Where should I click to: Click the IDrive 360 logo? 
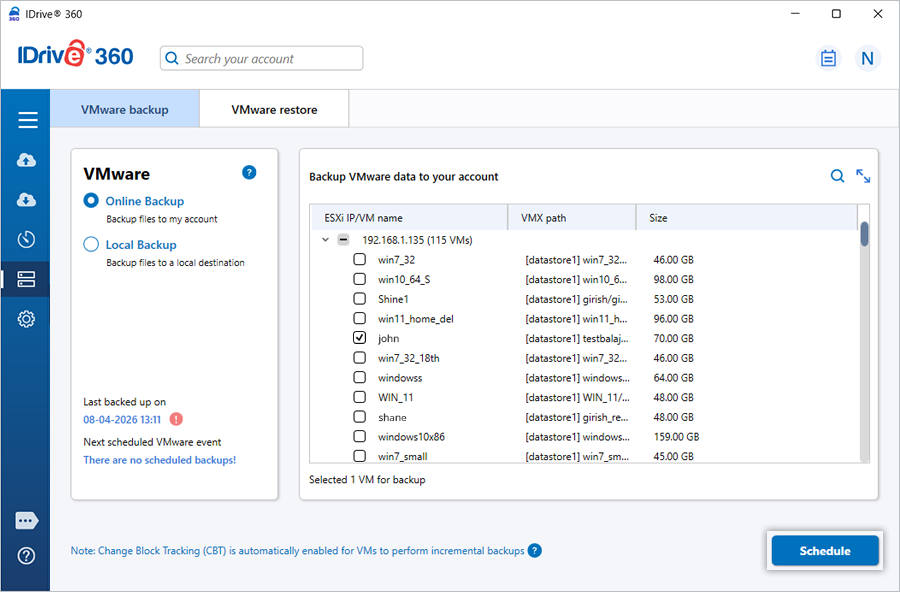[x=75, y=55]
